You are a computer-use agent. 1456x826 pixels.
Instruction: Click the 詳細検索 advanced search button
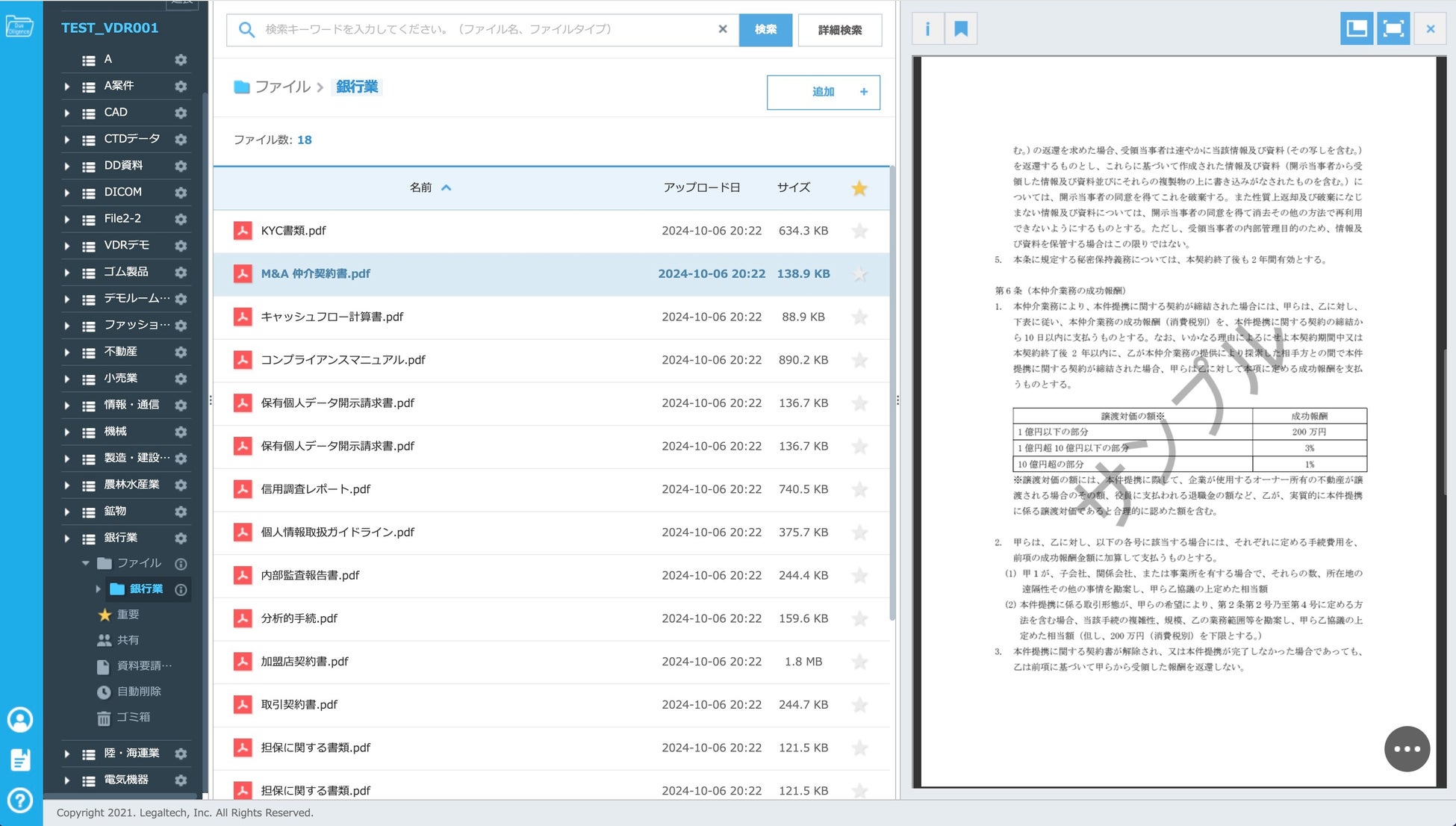[839, 30]
